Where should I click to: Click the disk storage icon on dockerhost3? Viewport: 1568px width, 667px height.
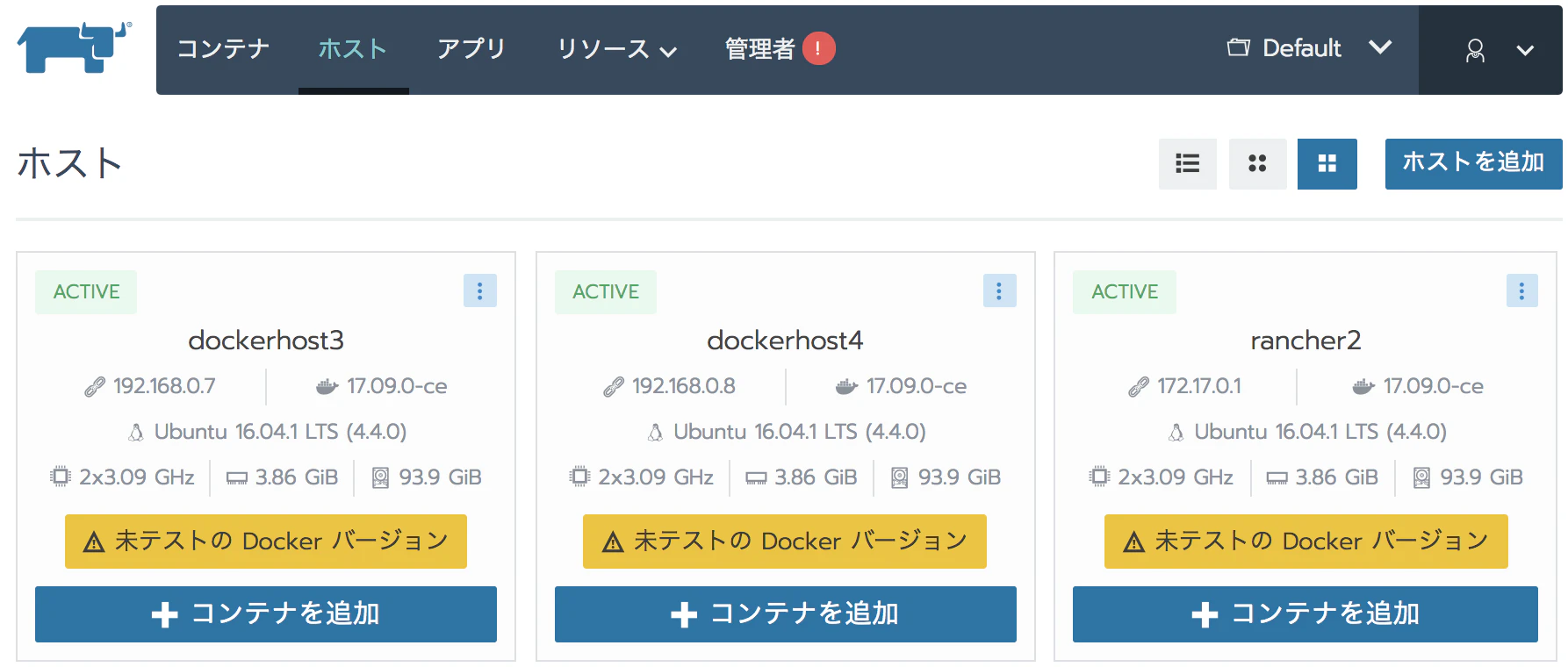click(x=380, y=477)
